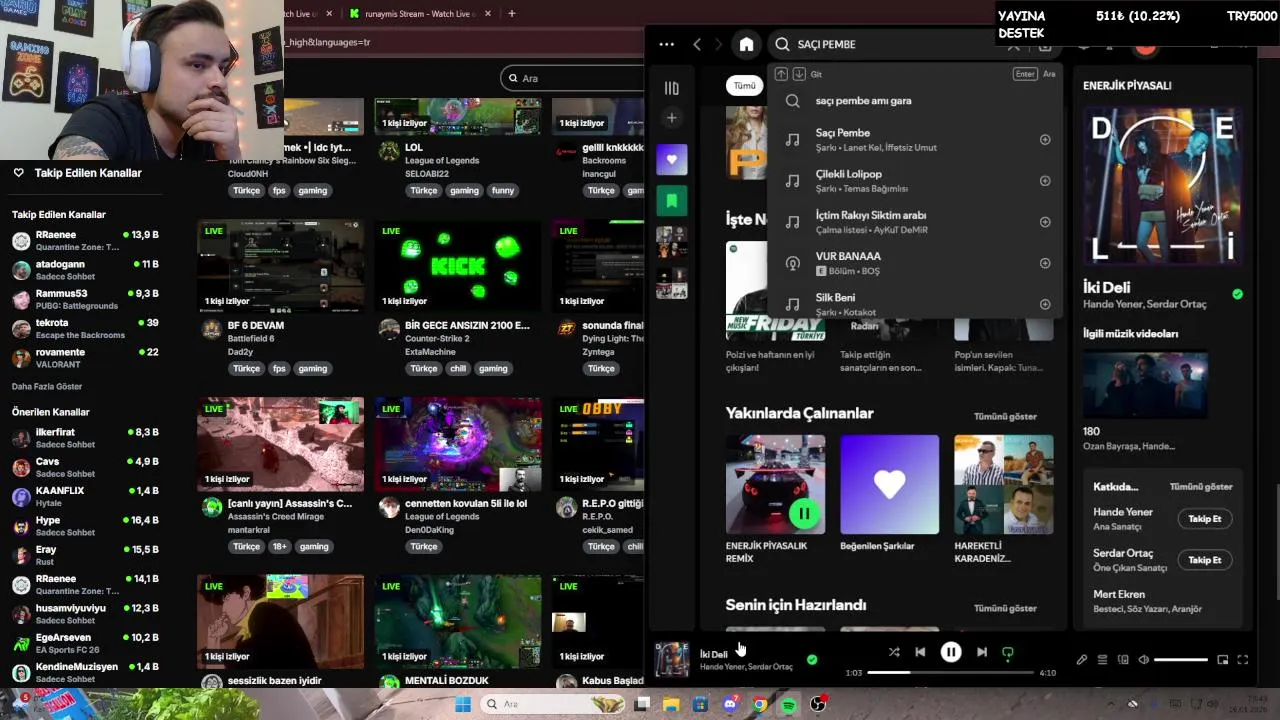Toggle the lyrics microphone icon

coord(1081,660)
